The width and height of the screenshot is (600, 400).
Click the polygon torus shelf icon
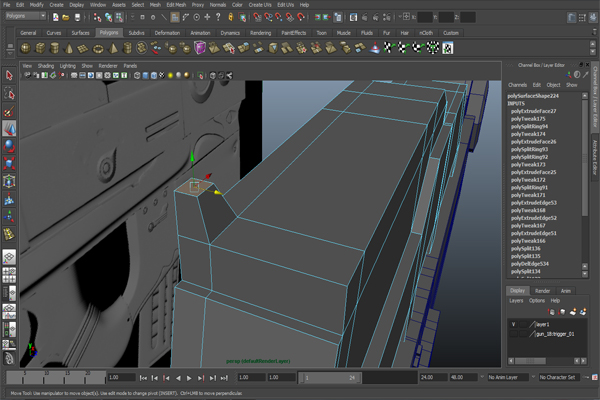click(x=98, y=48)
